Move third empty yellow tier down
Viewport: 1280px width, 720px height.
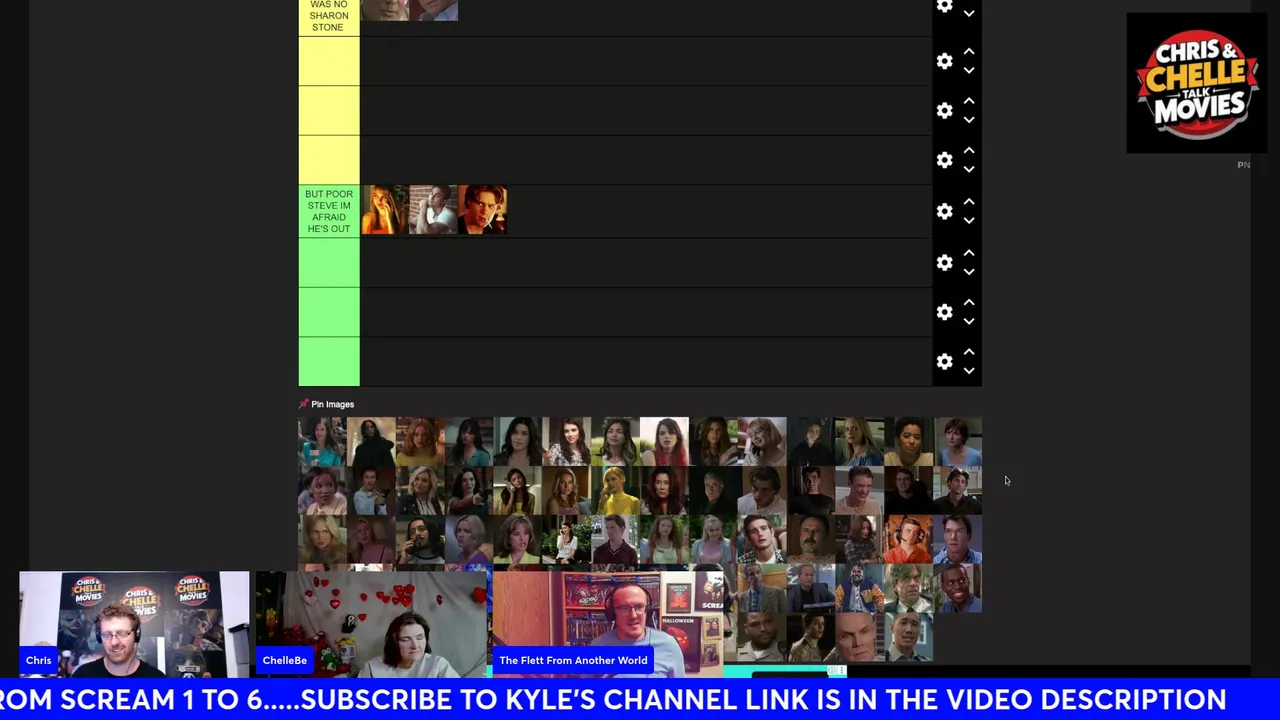[x=969, y=169]
